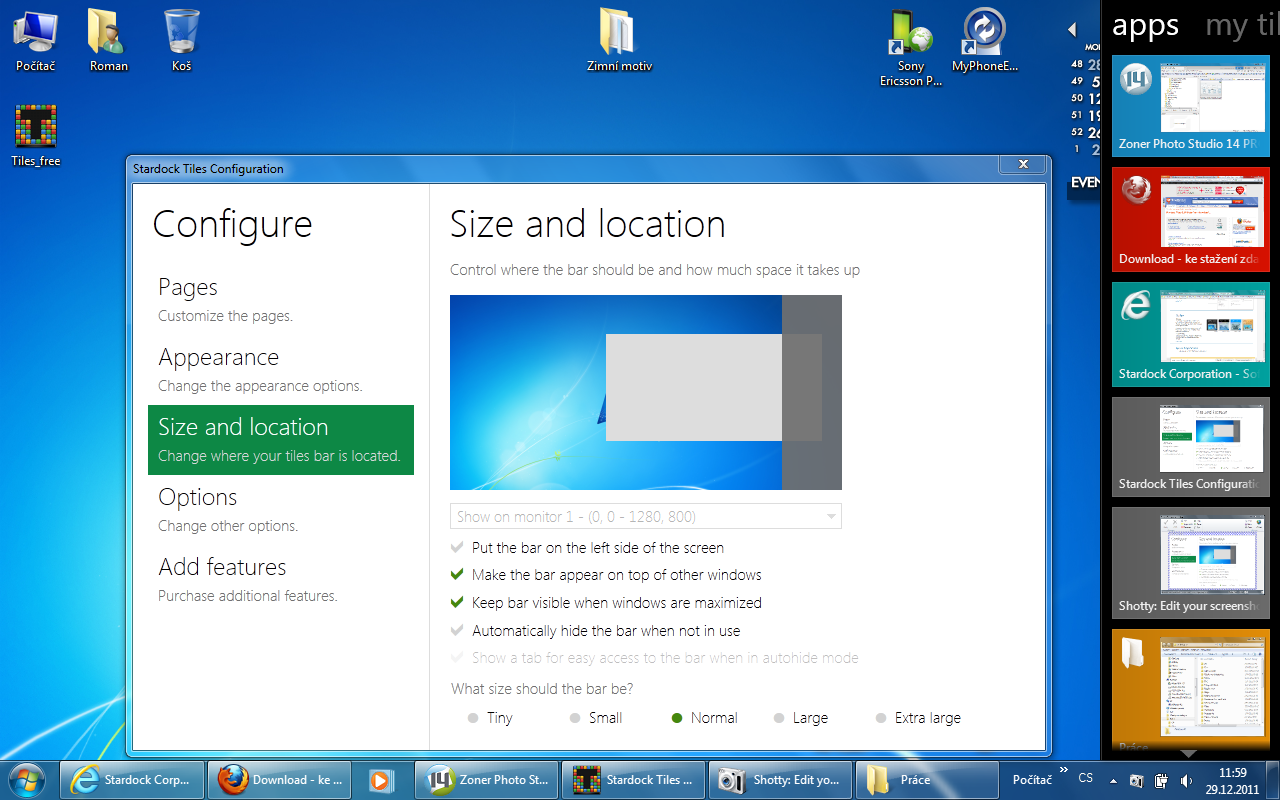Open the red Download Firefox tile
This screenshot has width=1280, height=800.
coord(1190,220)
